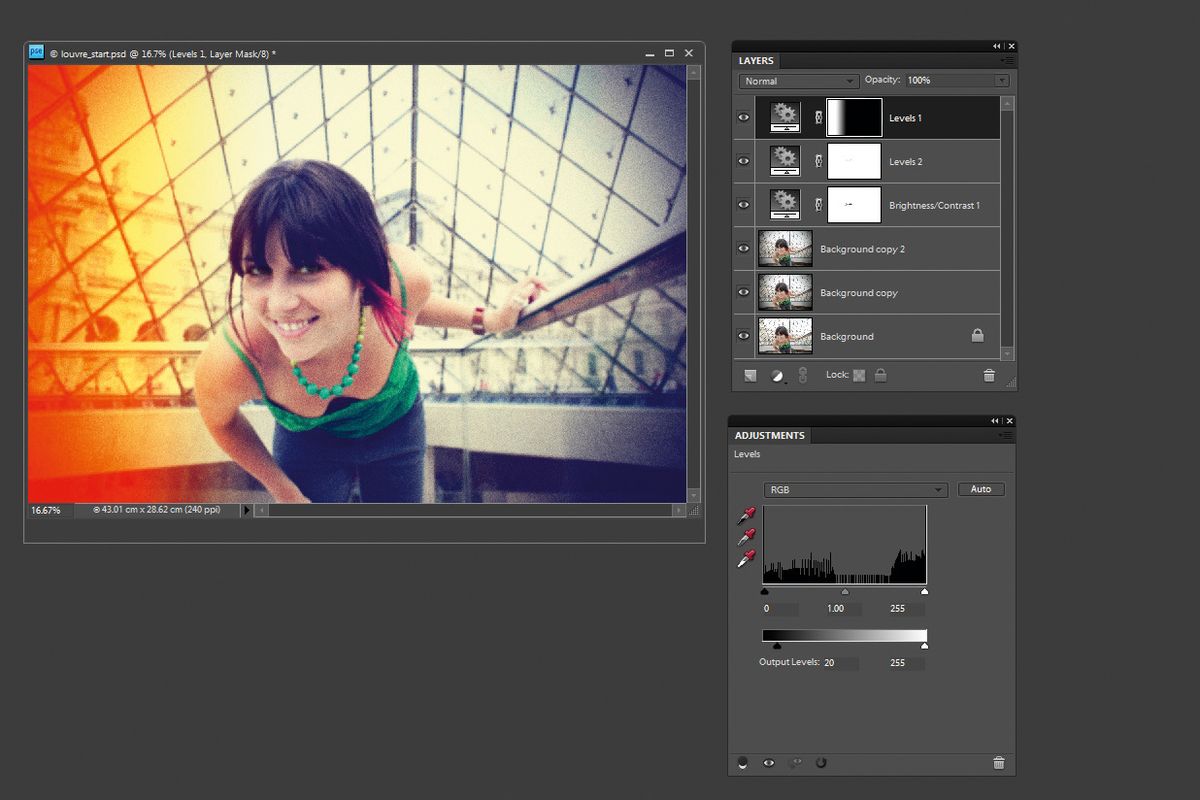Open the RGB channel dropdown
This screenshot has height=800, width=1200.
855,489
